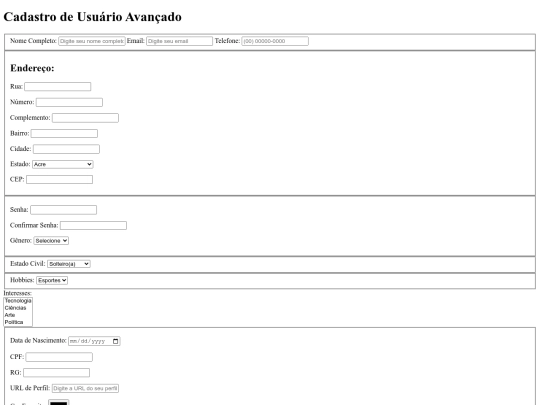The image size is (540, 405).
Task: Focus the Email input field
Action: (179, 41)
